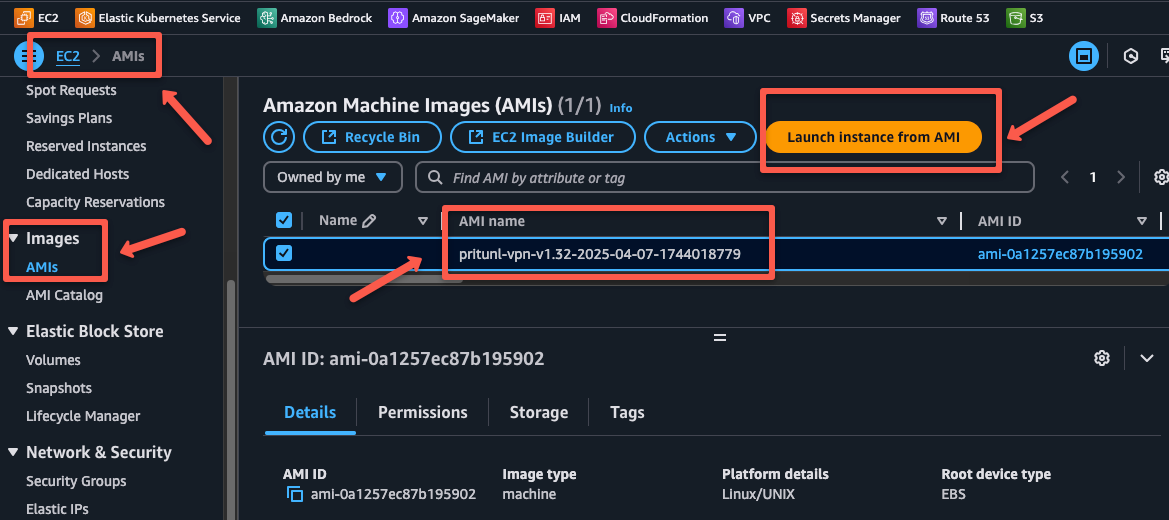Open Reserved Instances in sidebar
The image size is (1169, 520).
[x=86, y=146]
